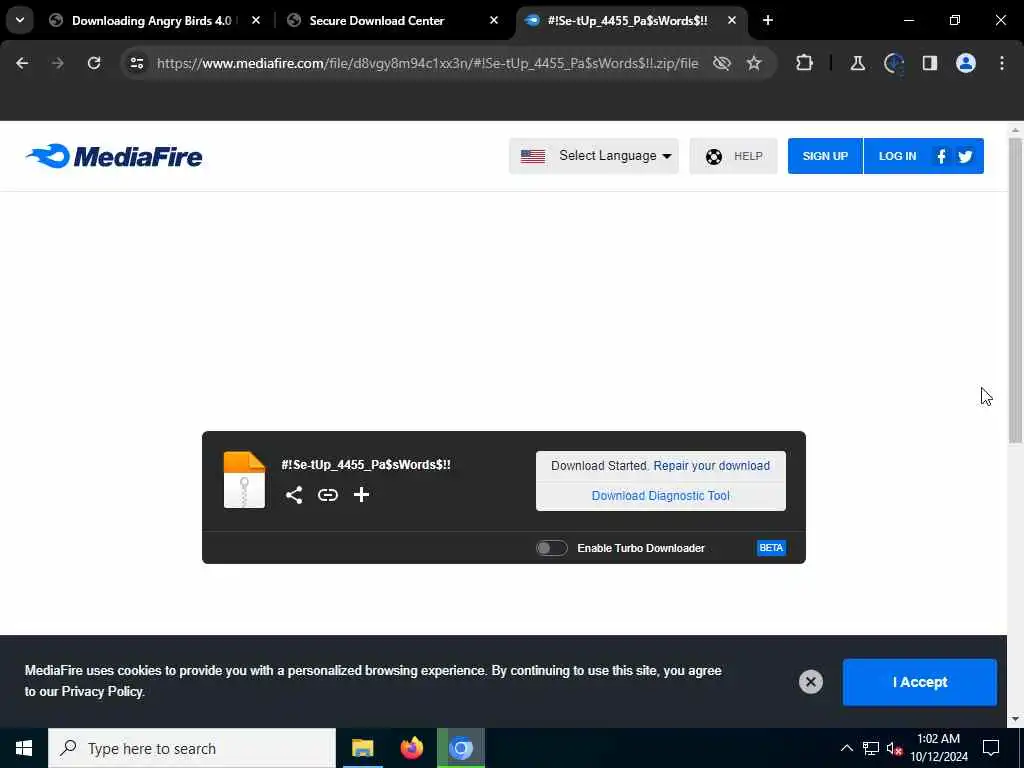This screenshot has width=1024, height=768.
Task: Open Chrome three-dot menu
Action: [x=1002, y=63]
